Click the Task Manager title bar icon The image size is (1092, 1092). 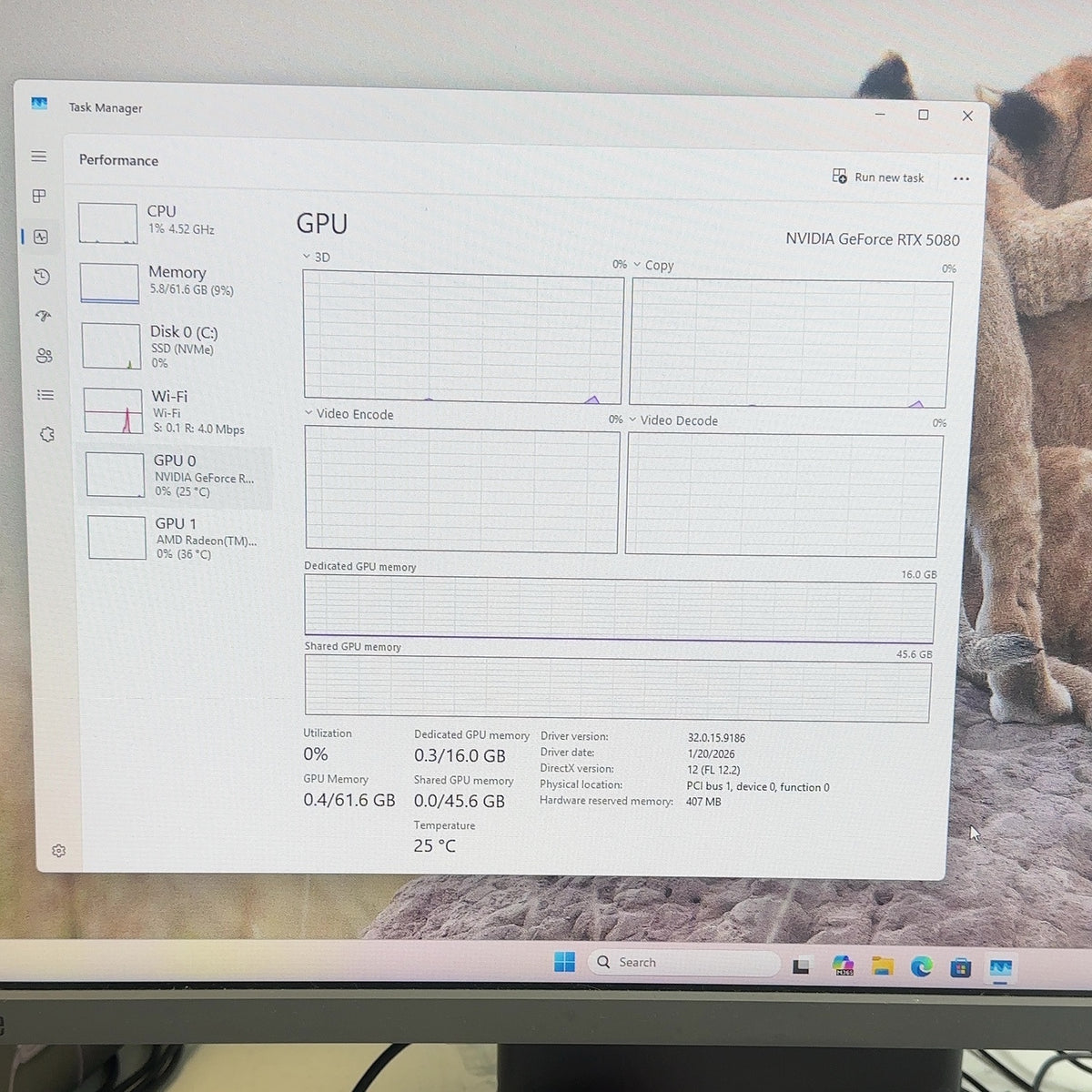click(39, 104)
